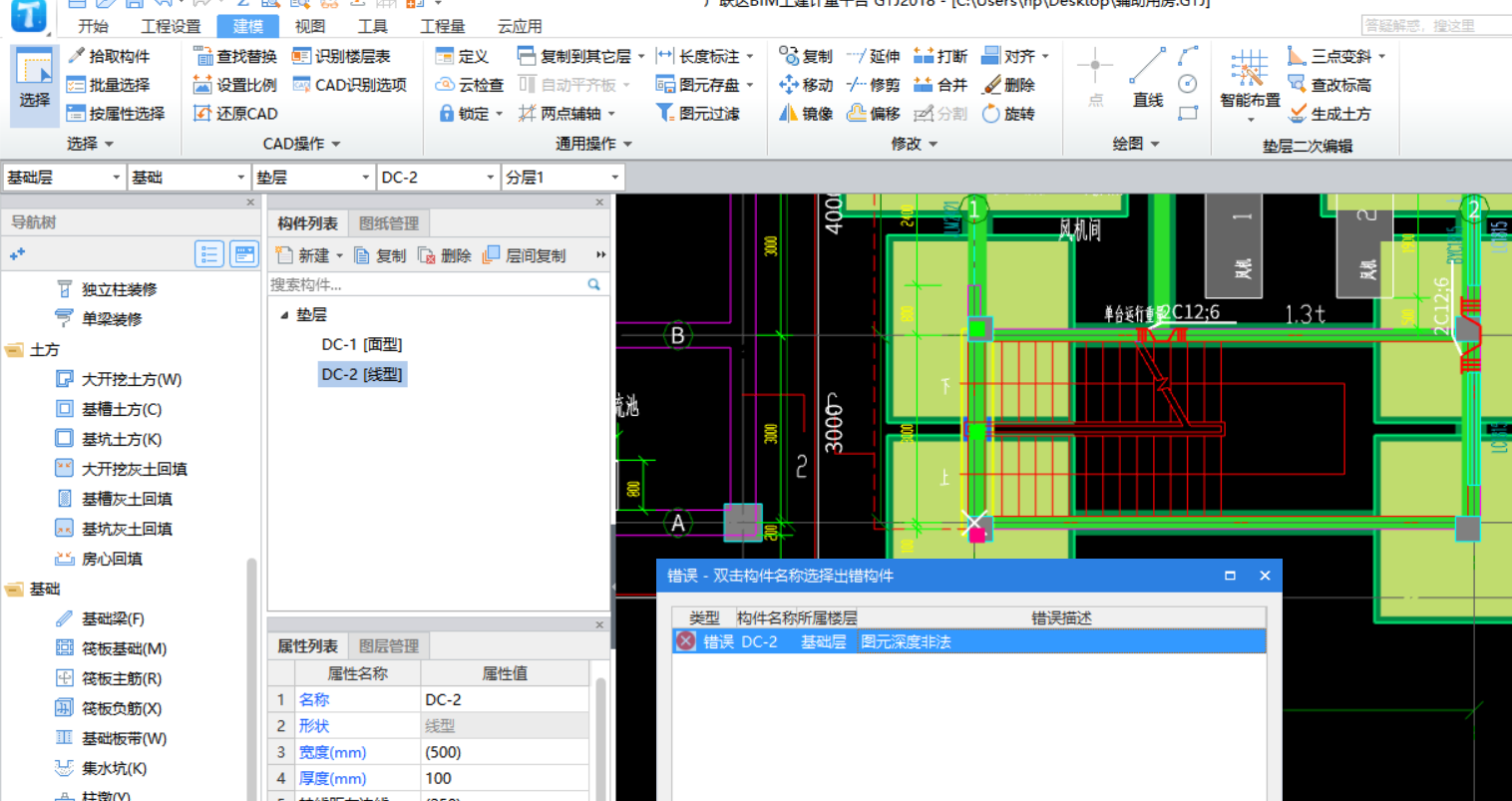Viewport: 1512px width, 801px height.
Task: Select 基槽土方(C) in navigation tree
Action: pyautogui.click(x=108, y=409)
